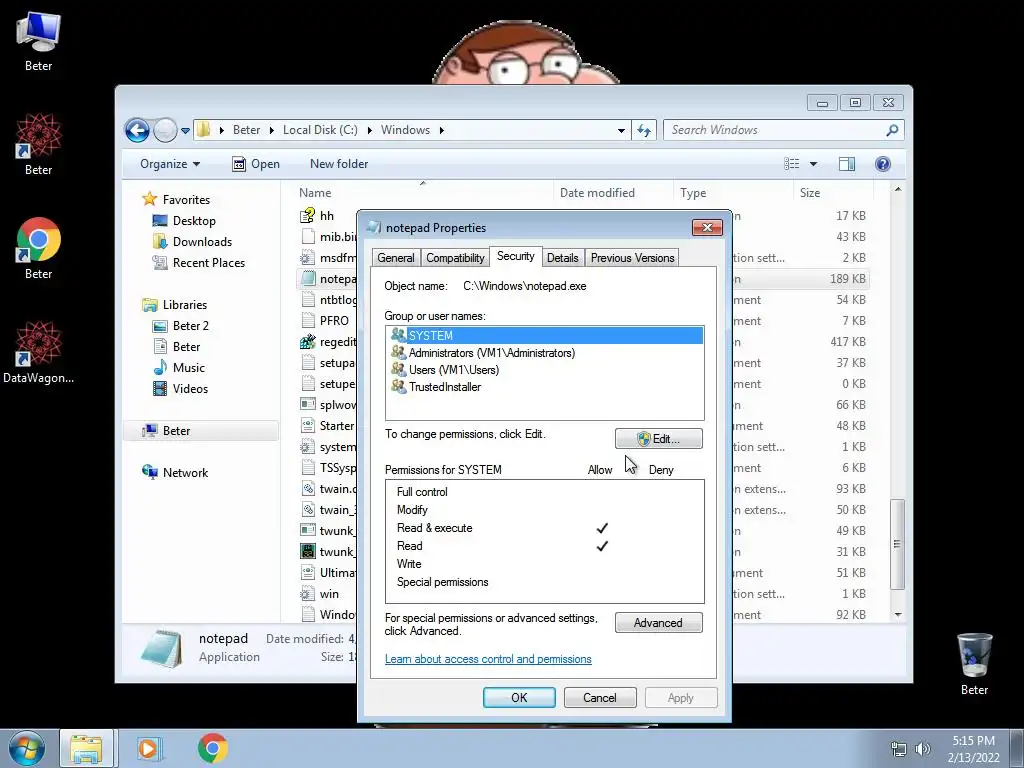
Task: Select the win configuration file
Action: click(320, 594)
